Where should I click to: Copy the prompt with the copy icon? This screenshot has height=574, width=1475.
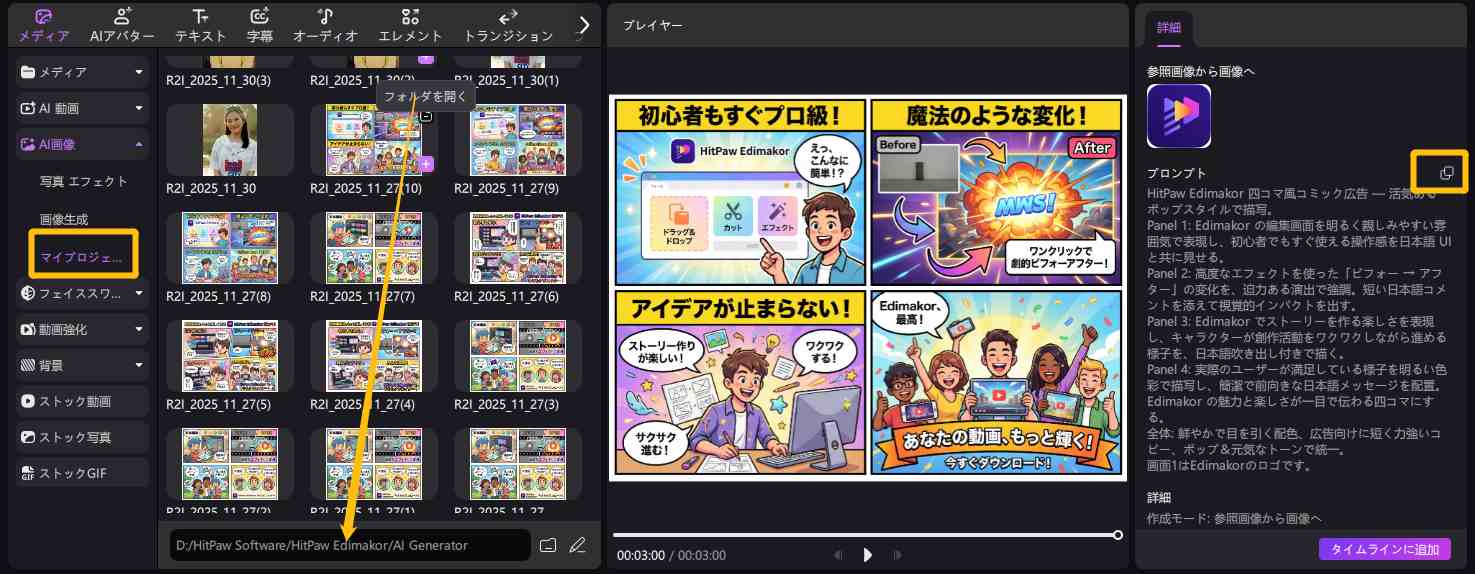[1446, 173]
